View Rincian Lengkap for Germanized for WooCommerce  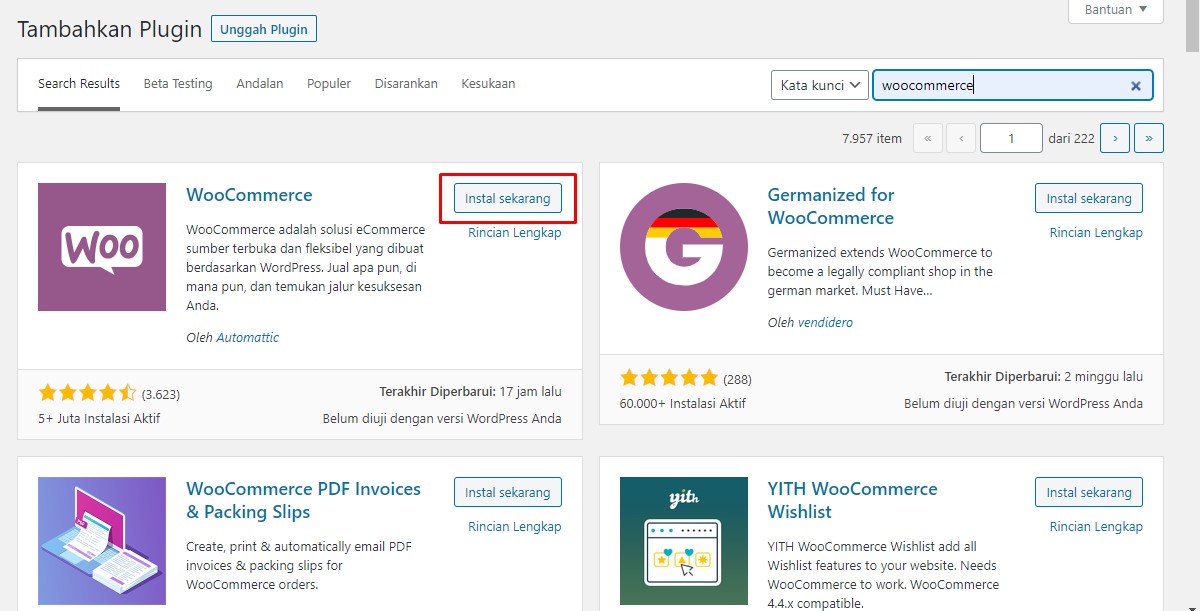click(x=1096, y=233)
